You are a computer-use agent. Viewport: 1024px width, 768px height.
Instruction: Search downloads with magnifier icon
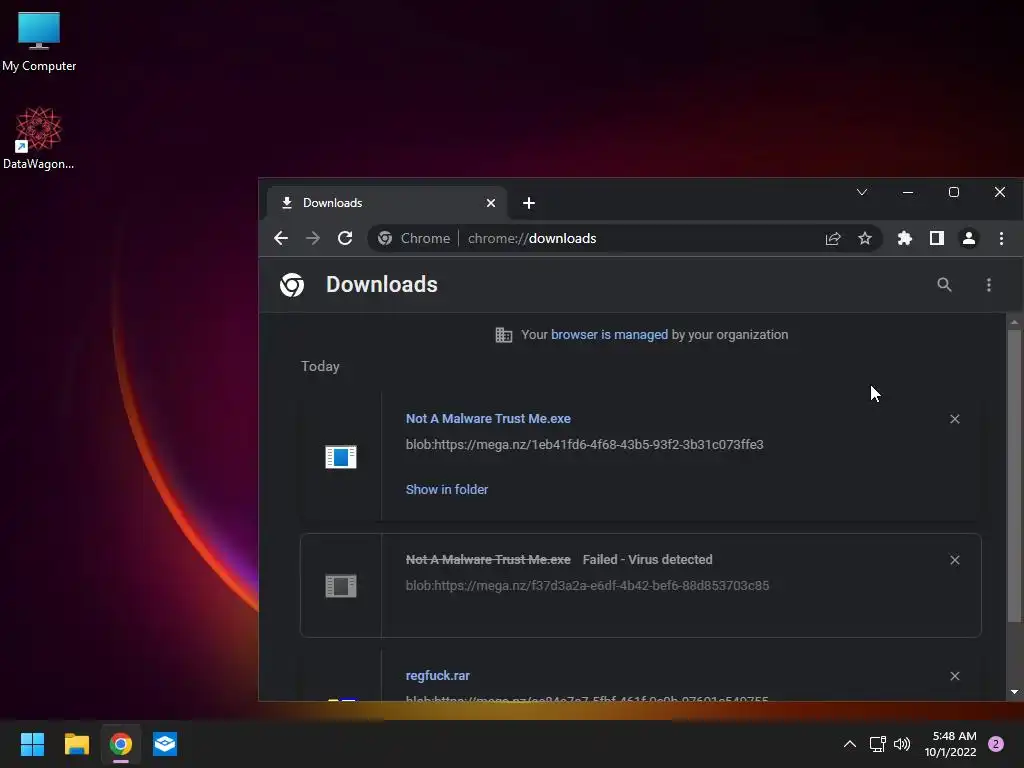click(x=944, y=285)
